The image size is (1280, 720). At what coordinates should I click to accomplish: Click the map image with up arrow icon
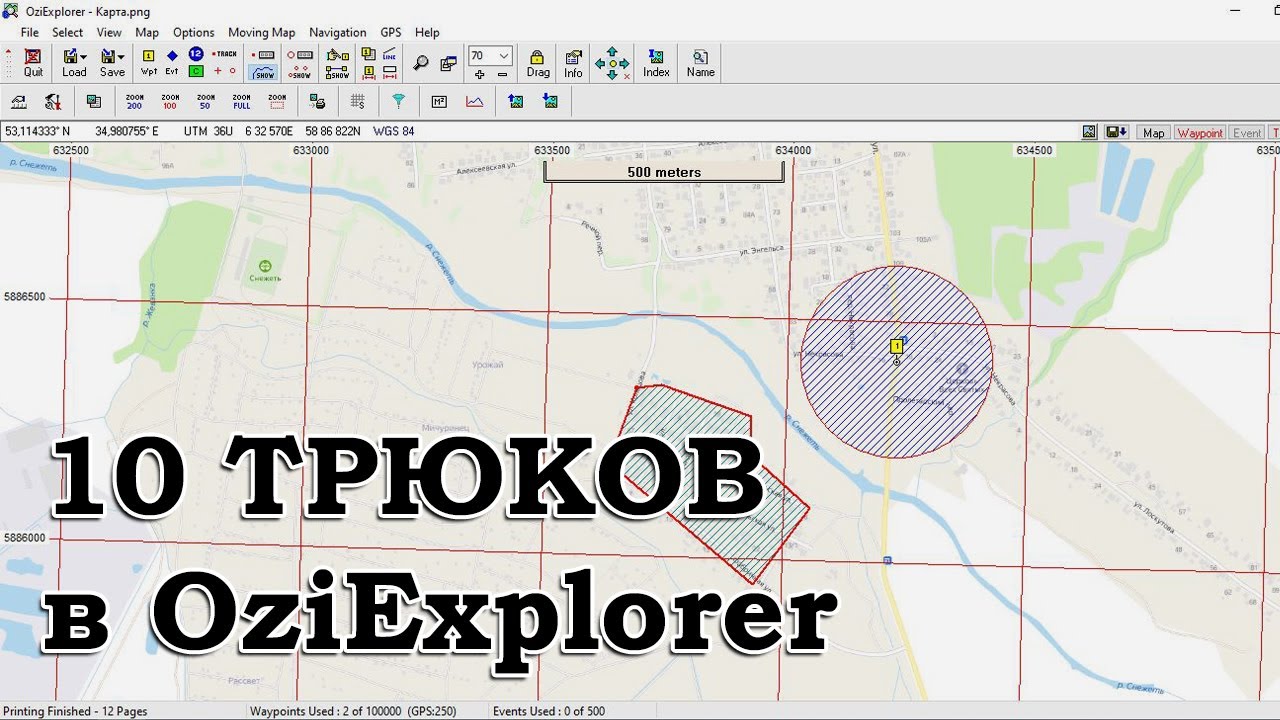coord(515,101)
